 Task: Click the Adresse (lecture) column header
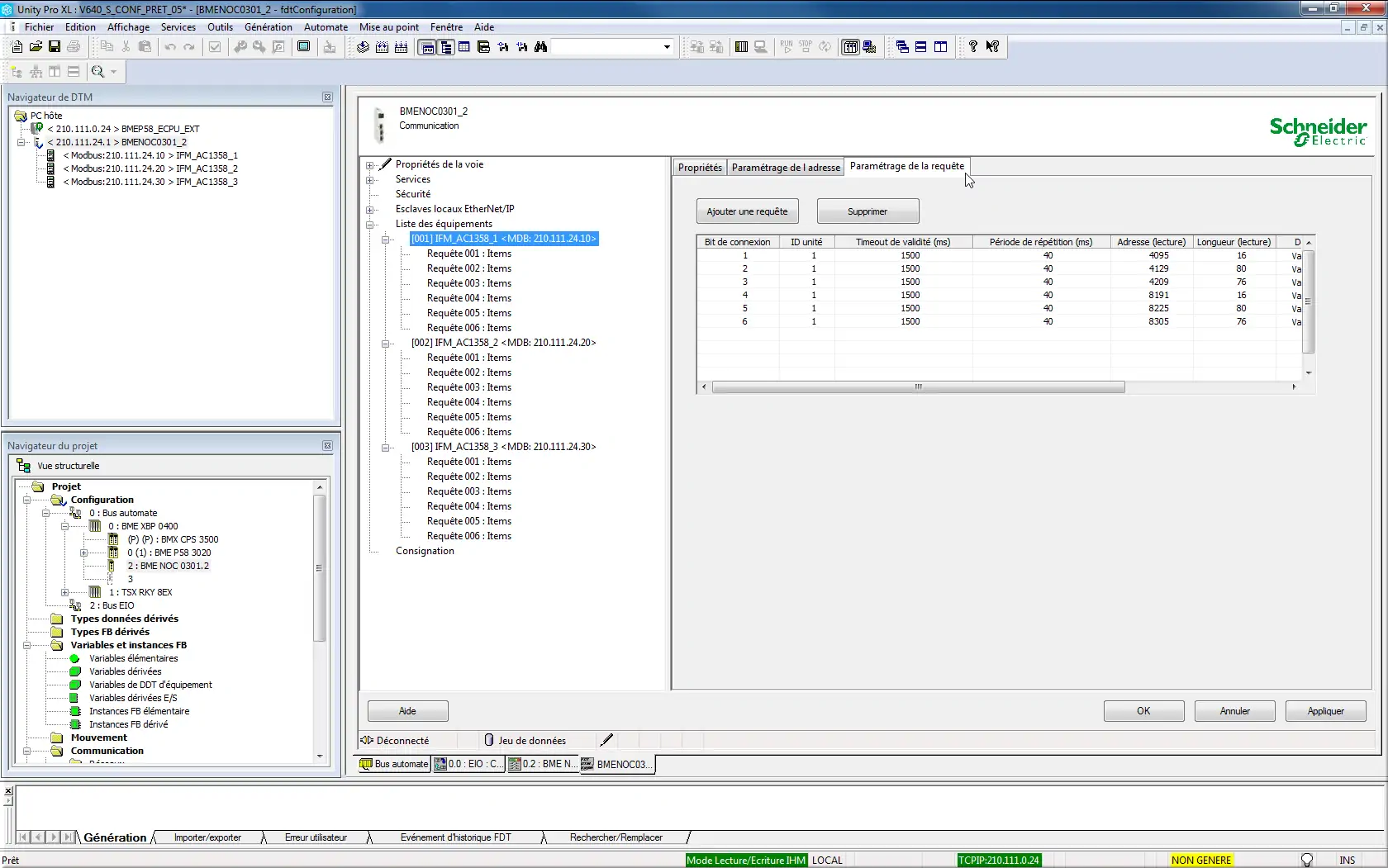click(x=1151, y=242)
